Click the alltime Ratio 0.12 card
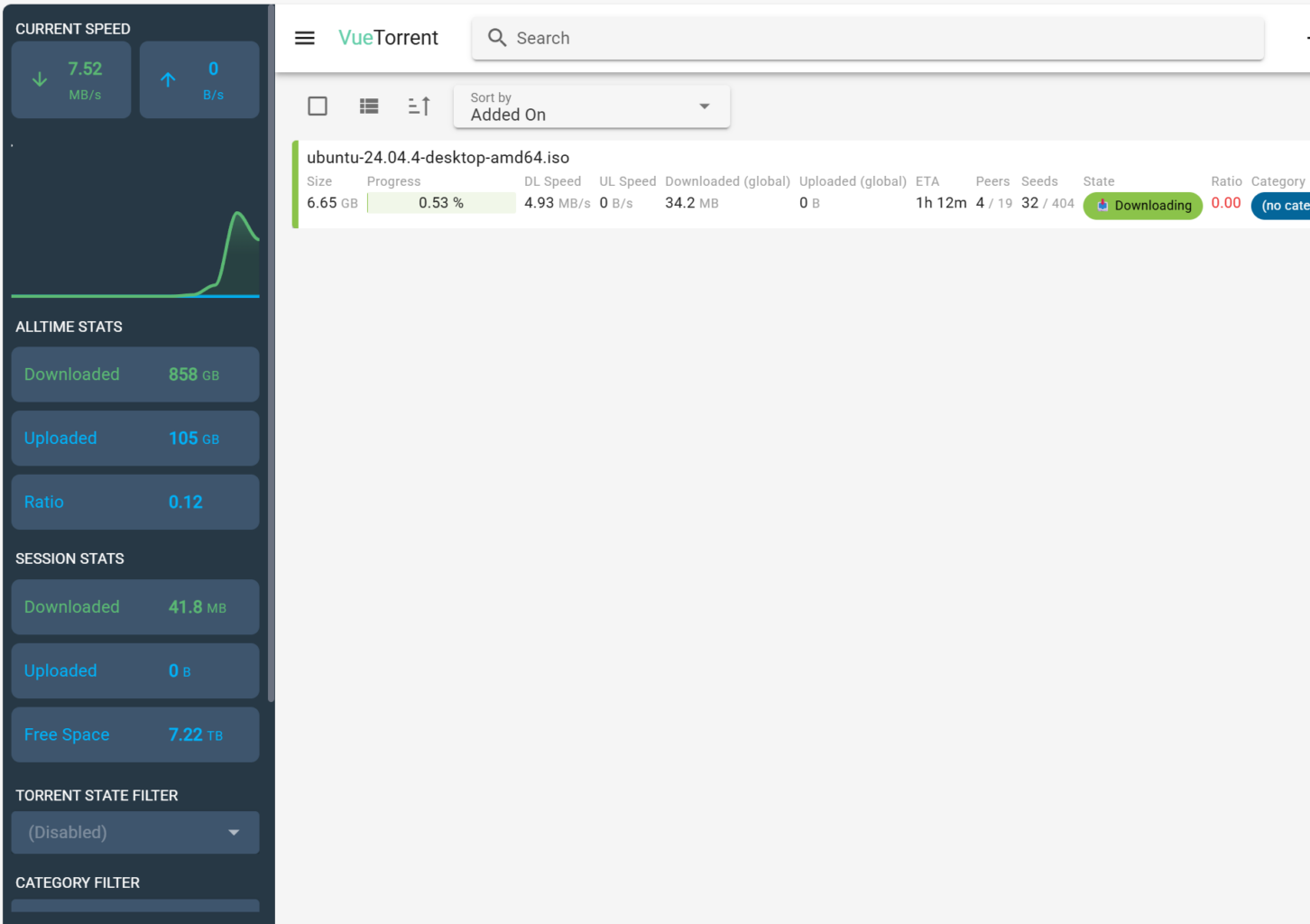The height and width of the screenshot is (924, 1310). [135, 502]
